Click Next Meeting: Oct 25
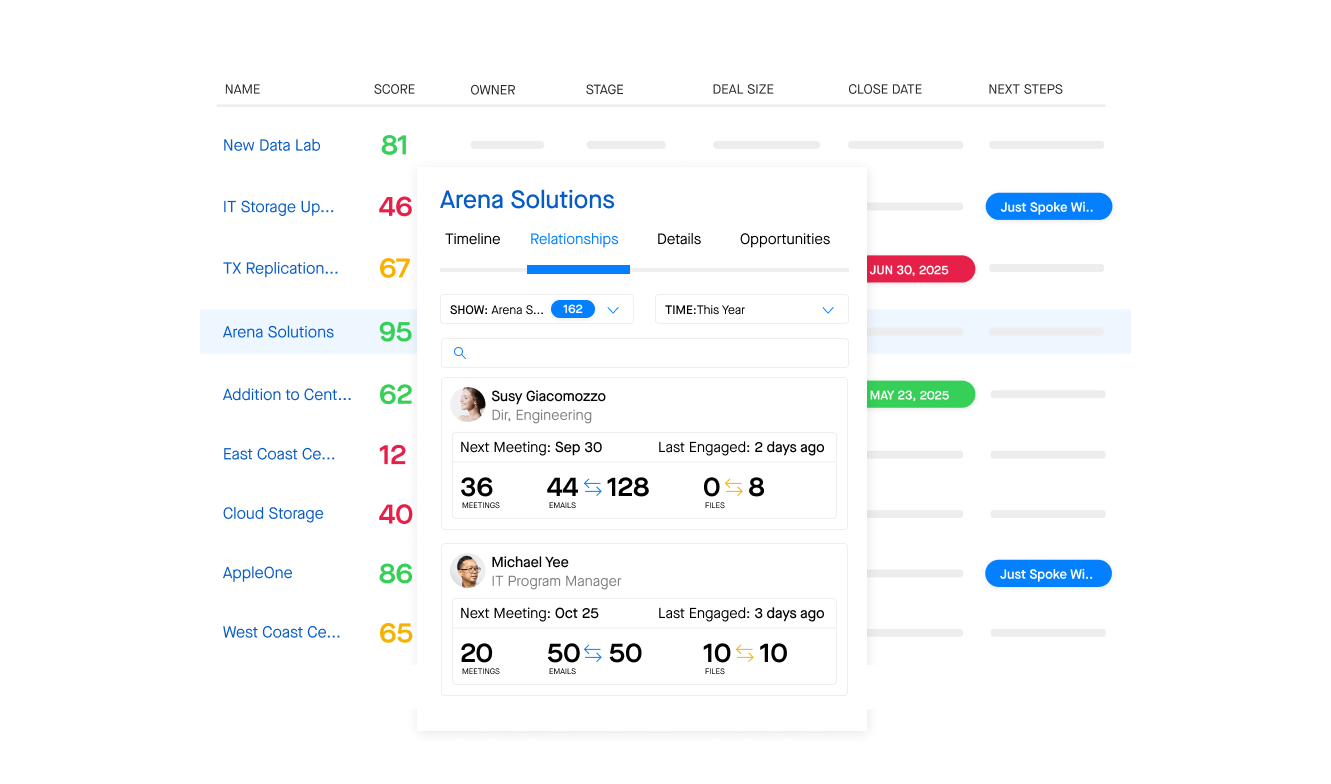 [x=529, y=613]
